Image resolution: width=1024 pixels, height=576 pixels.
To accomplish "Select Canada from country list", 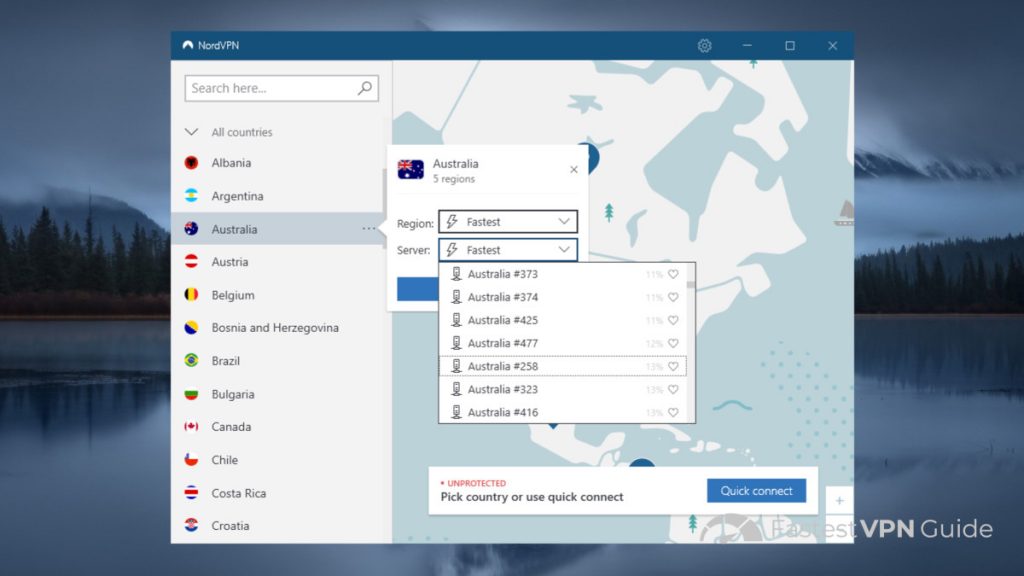I will click(x=277, y=426).
